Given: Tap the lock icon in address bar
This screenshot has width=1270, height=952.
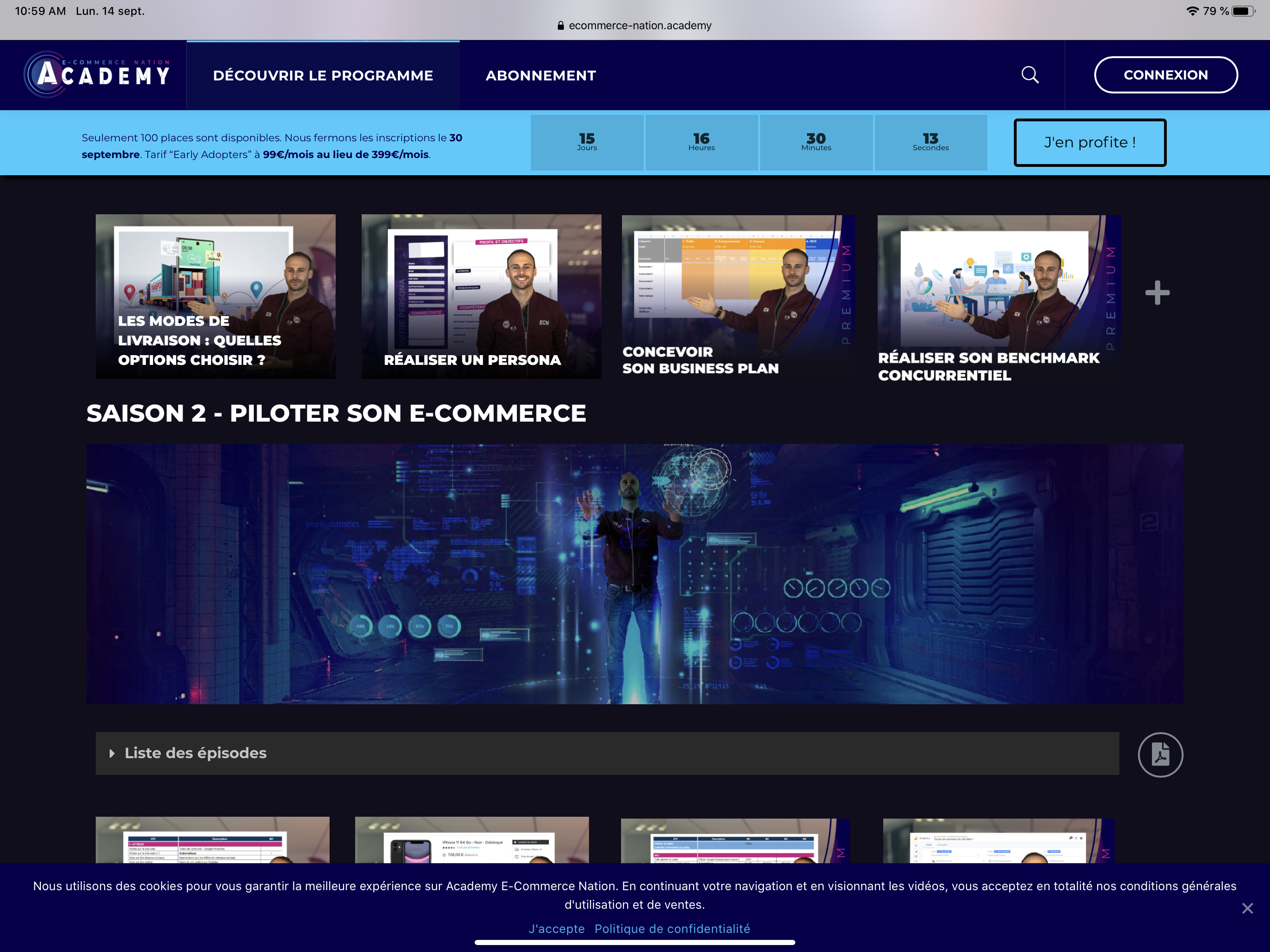Looking at the screenshot, I should pyautogui.click(x=560, y=25).
